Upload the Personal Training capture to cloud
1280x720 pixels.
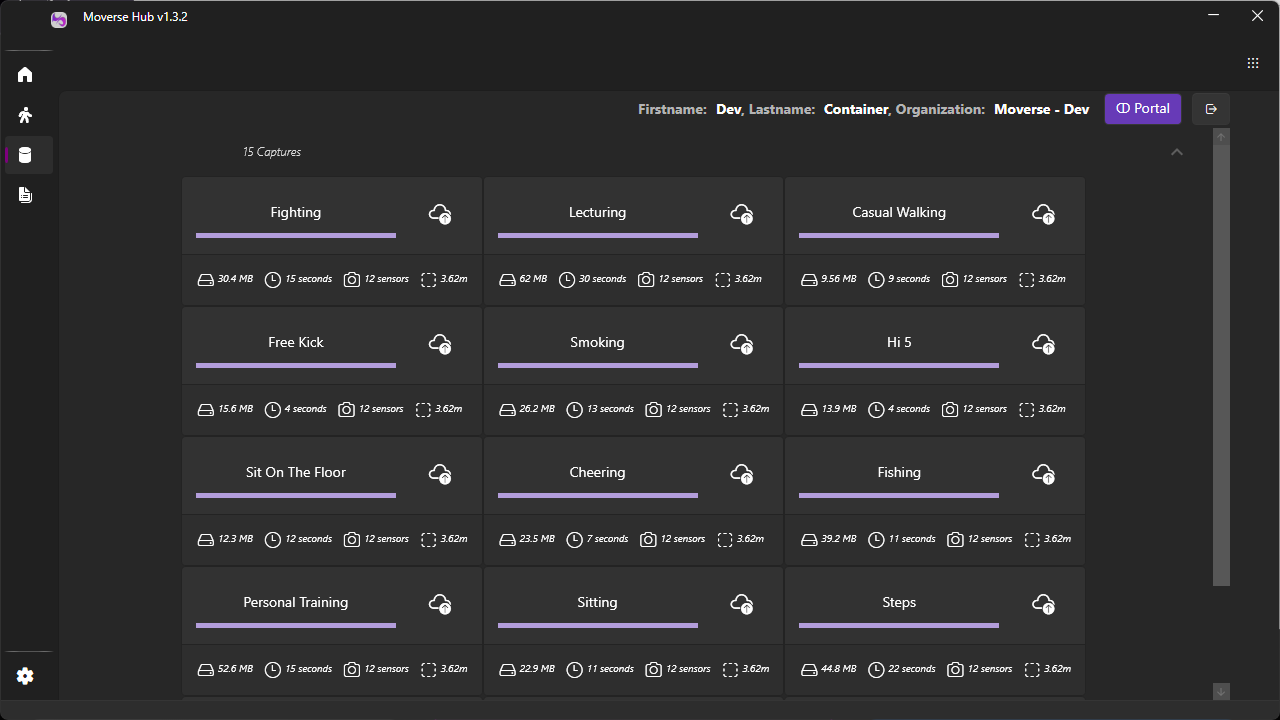click(x=440, y=604)
